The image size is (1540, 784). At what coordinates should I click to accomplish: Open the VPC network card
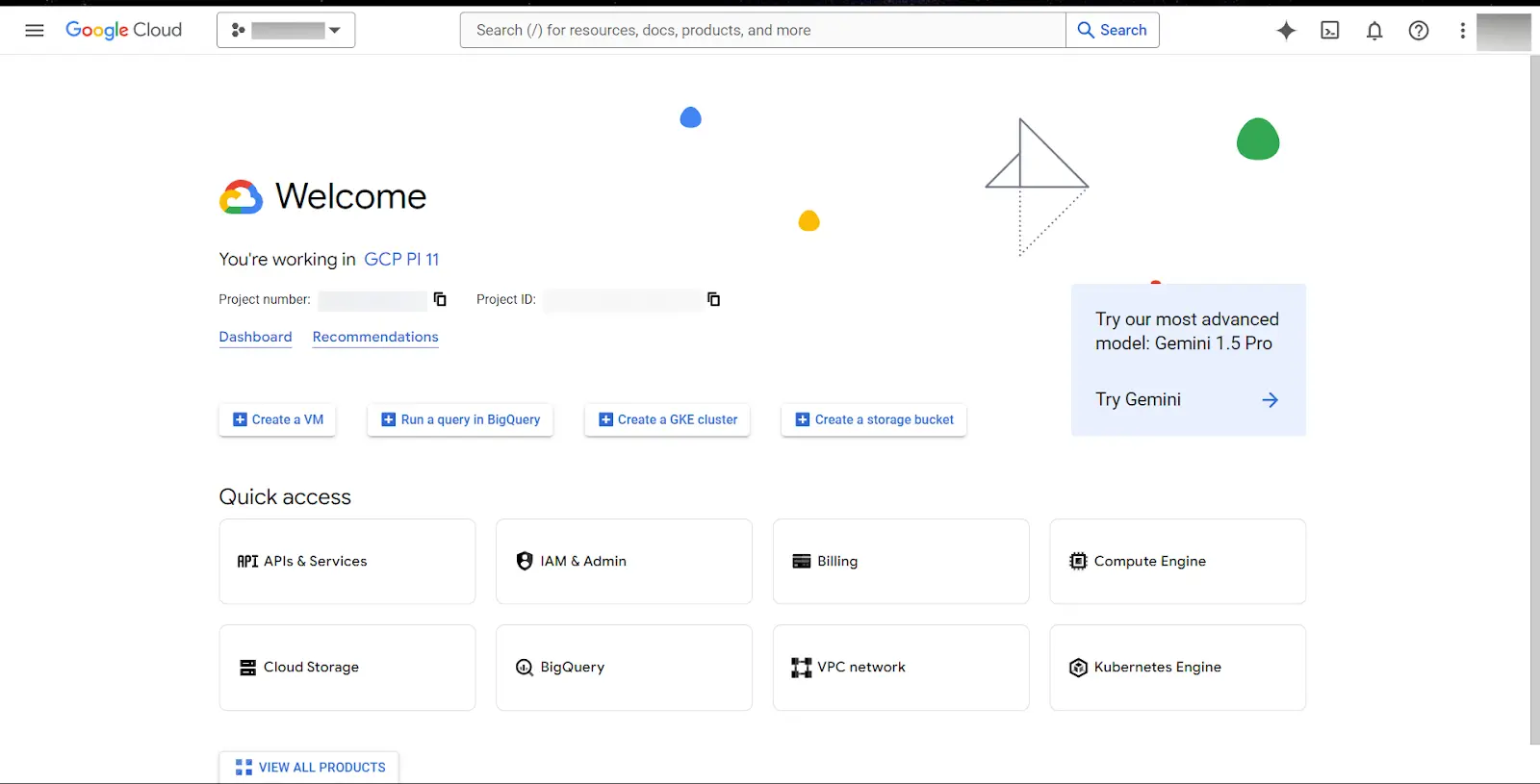[901, 668]
